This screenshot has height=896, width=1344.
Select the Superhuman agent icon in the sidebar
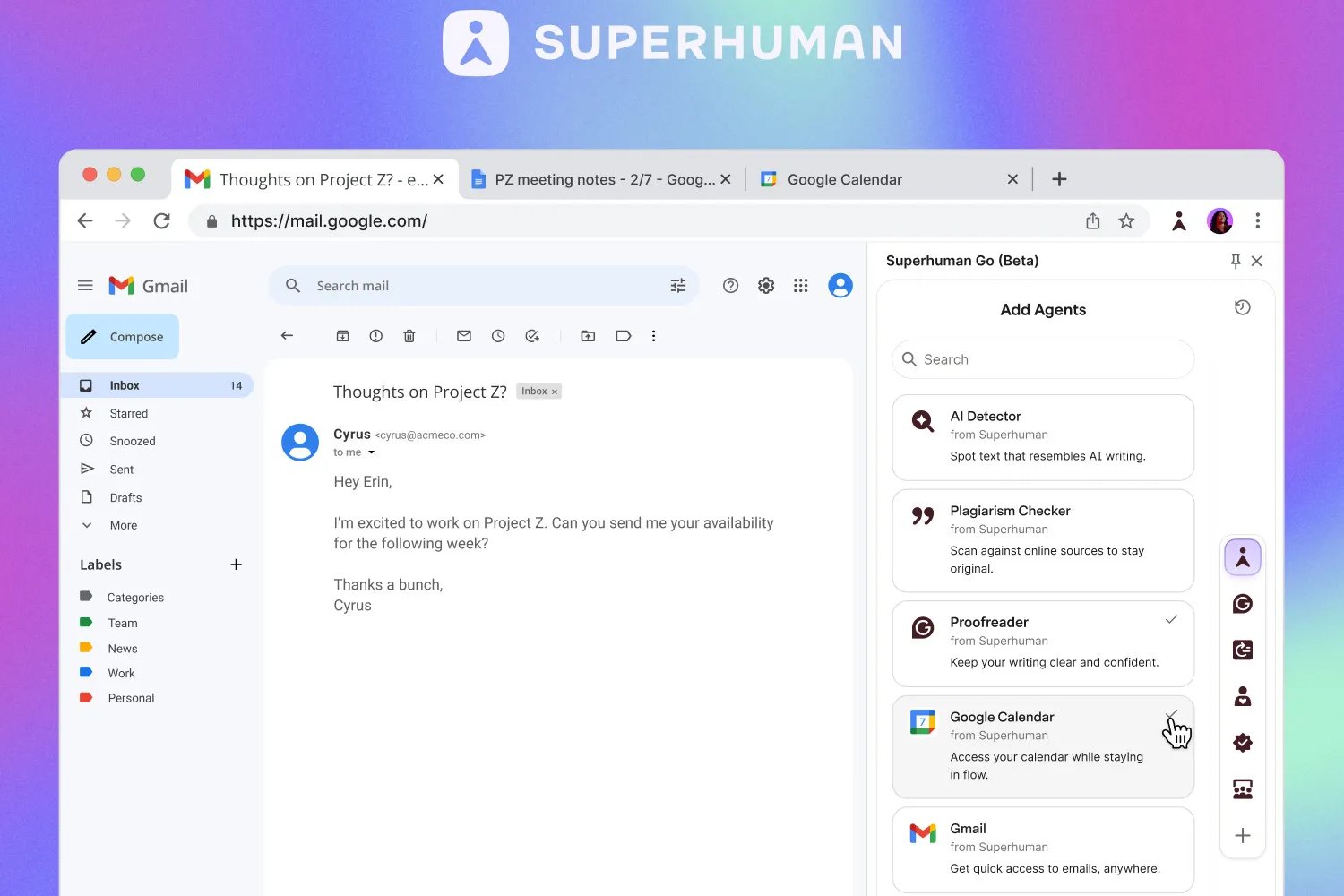click(x=1242, y=556)
